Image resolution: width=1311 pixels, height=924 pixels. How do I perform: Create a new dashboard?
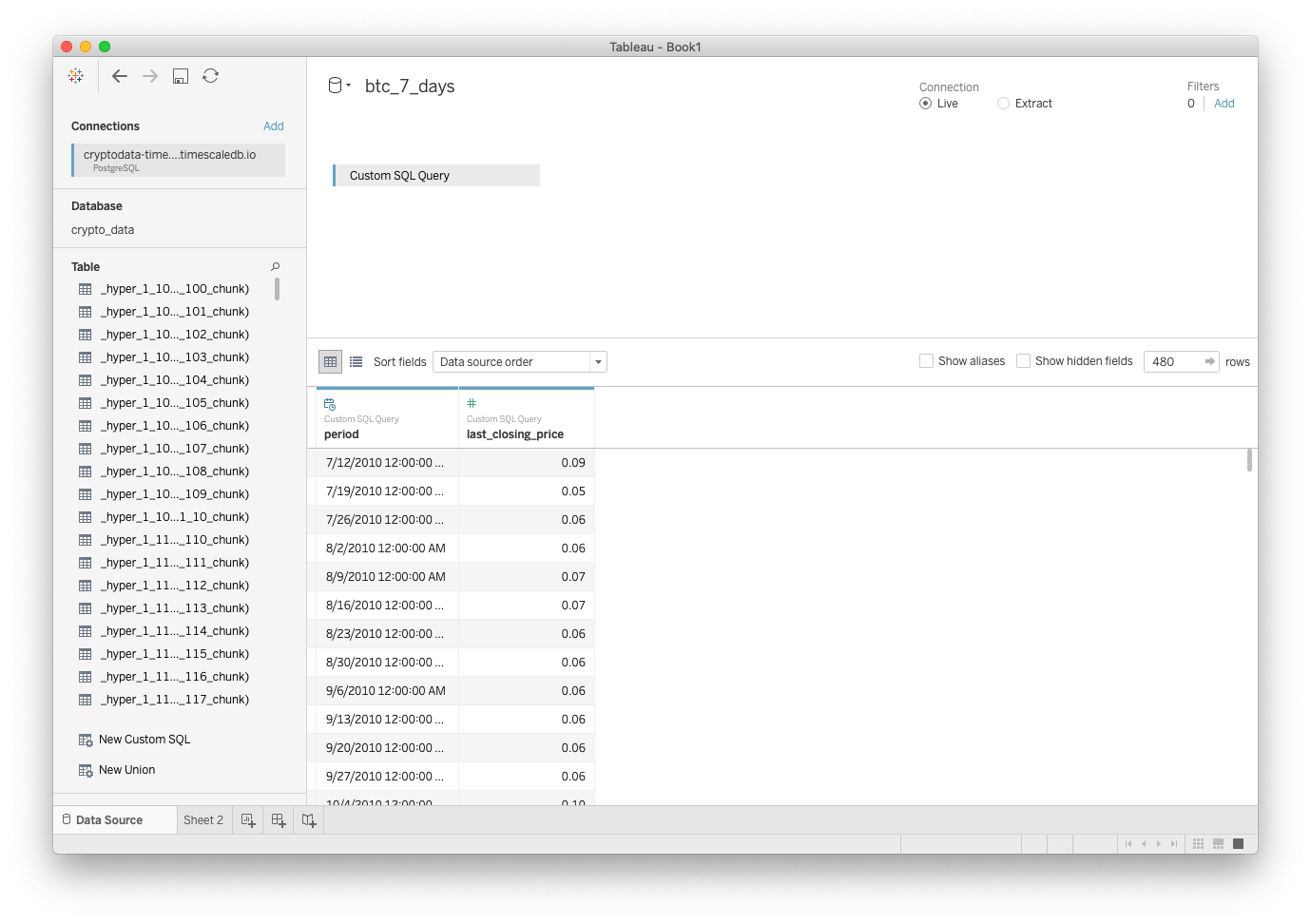[x=279, y=820]
